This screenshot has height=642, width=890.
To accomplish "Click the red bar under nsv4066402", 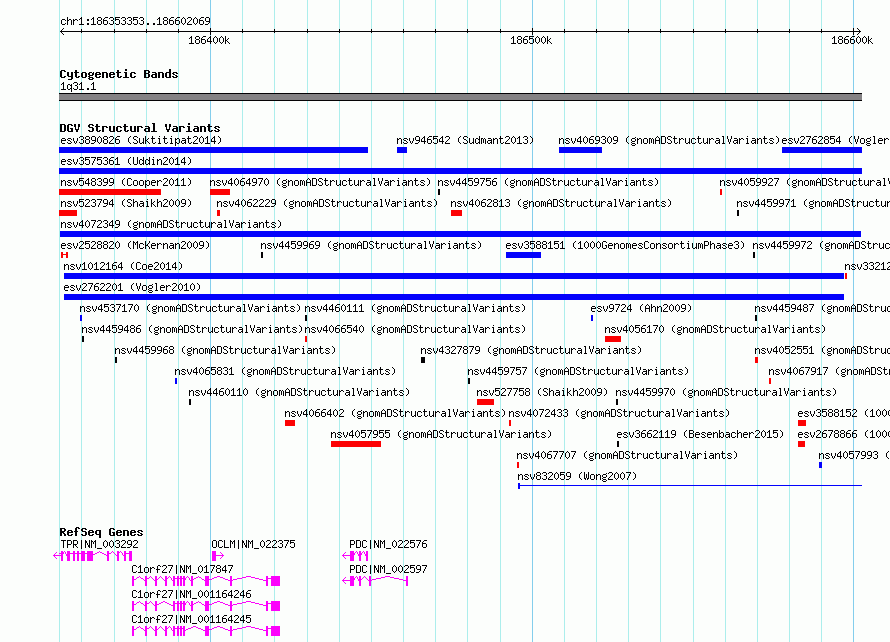I will (x=290, y=423).
